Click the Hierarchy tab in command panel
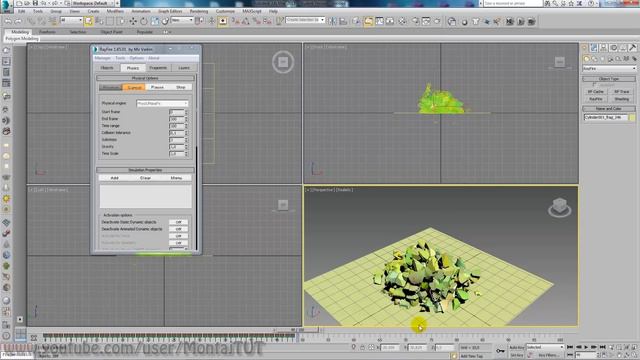640x360 pixels. (604, 48)
